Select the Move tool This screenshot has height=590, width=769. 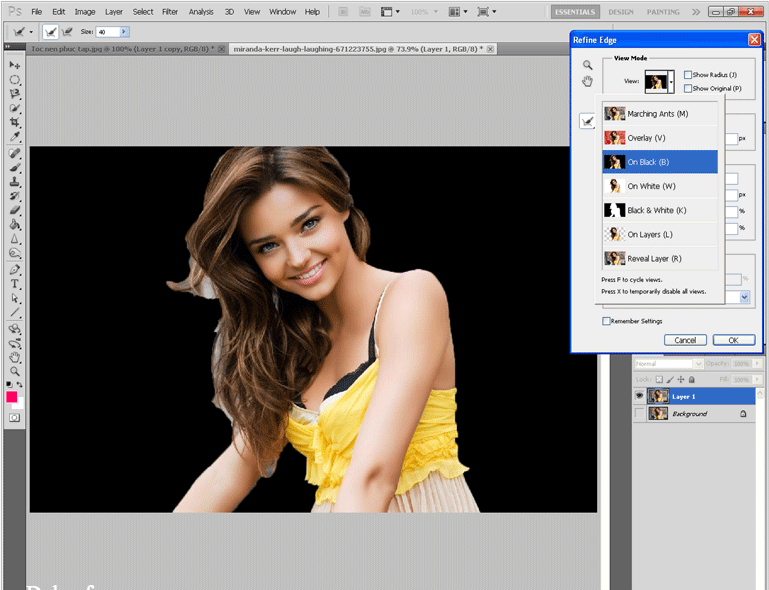click(15, 65)
